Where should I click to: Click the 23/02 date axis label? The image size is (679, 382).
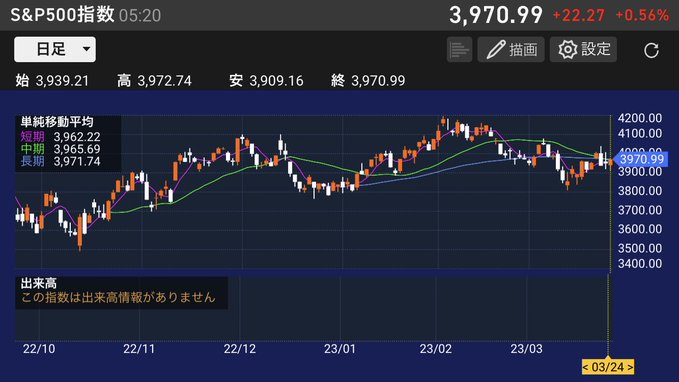click(x=436, y=349)
